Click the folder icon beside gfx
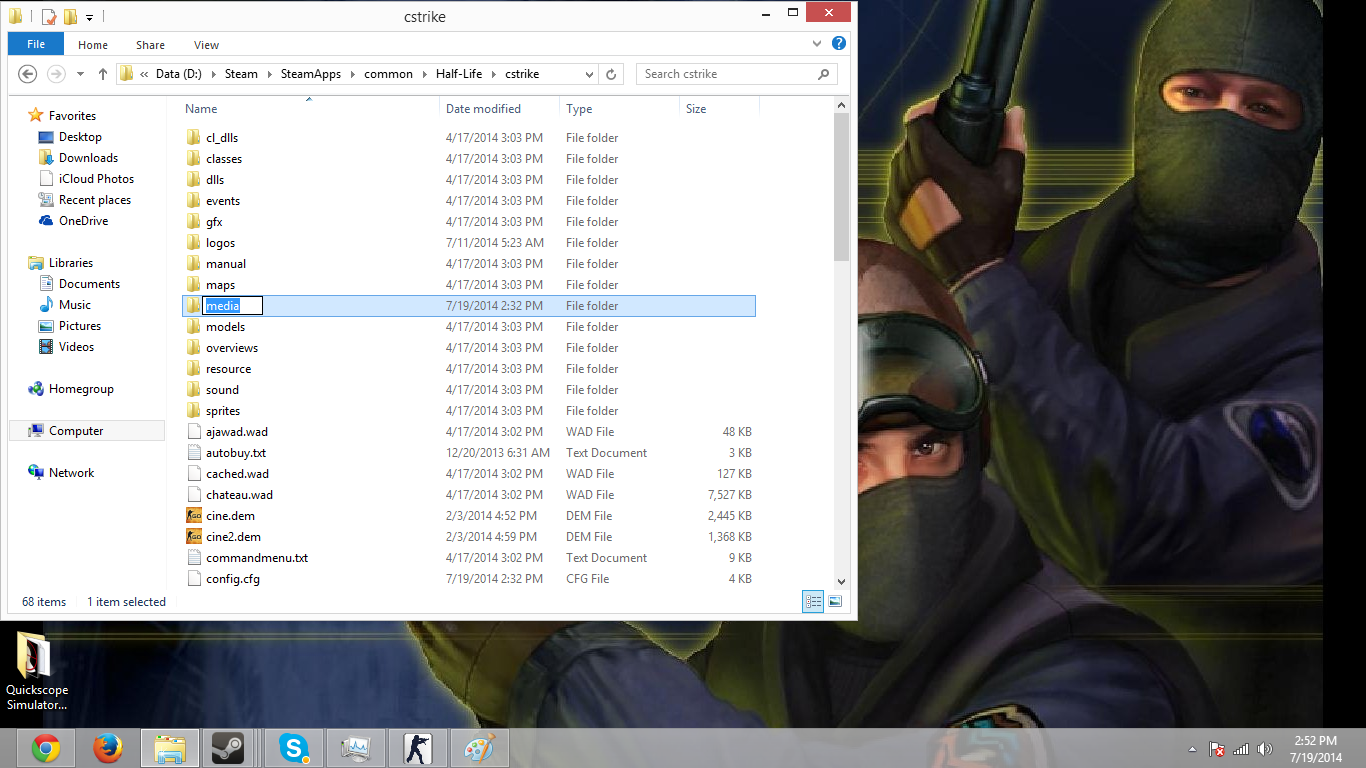The image size is (1366, 768). pos(194,222)
